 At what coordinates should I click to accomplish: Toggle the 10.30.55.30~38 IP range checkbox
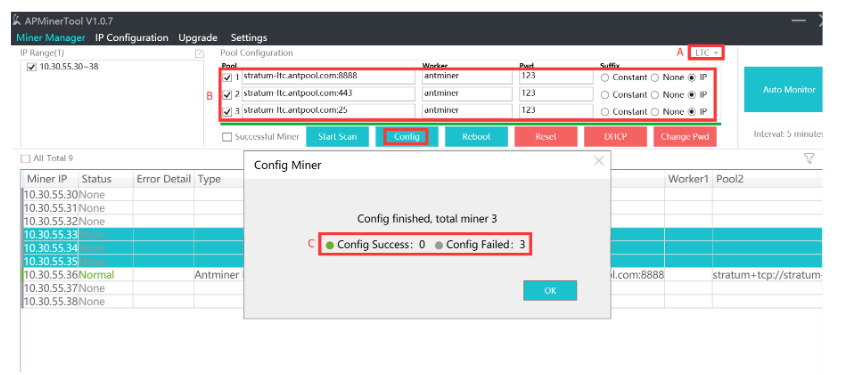[x=32, y=67]
